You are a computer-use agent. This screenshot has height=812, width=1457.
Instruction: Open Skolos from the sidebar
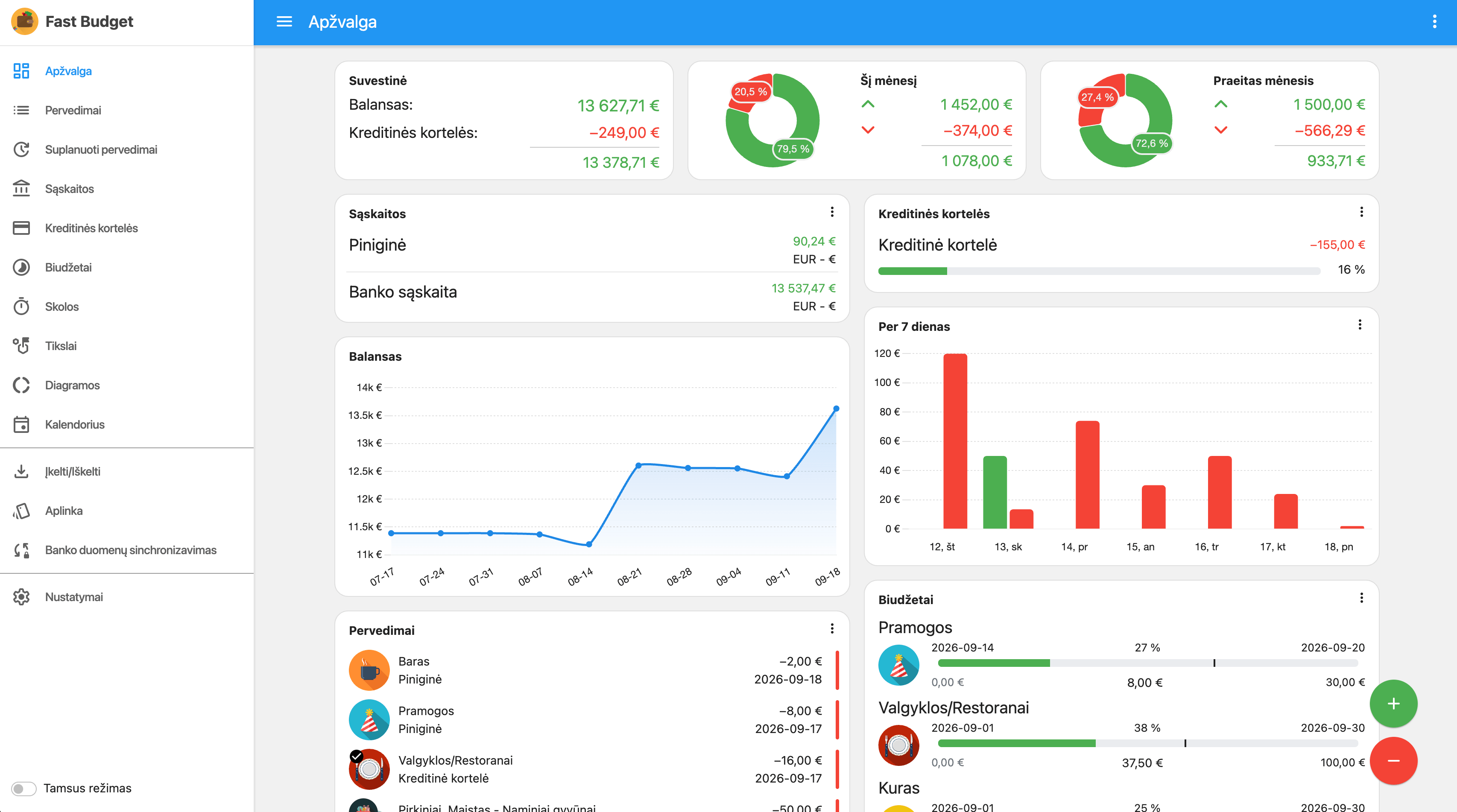pos(127,307)
